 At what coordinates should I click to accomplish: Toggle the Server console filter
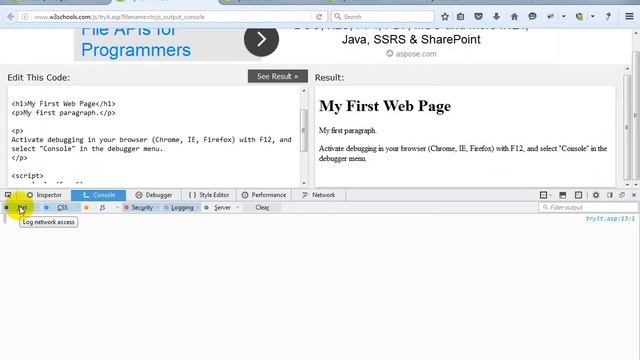click(x=219, y=208)
